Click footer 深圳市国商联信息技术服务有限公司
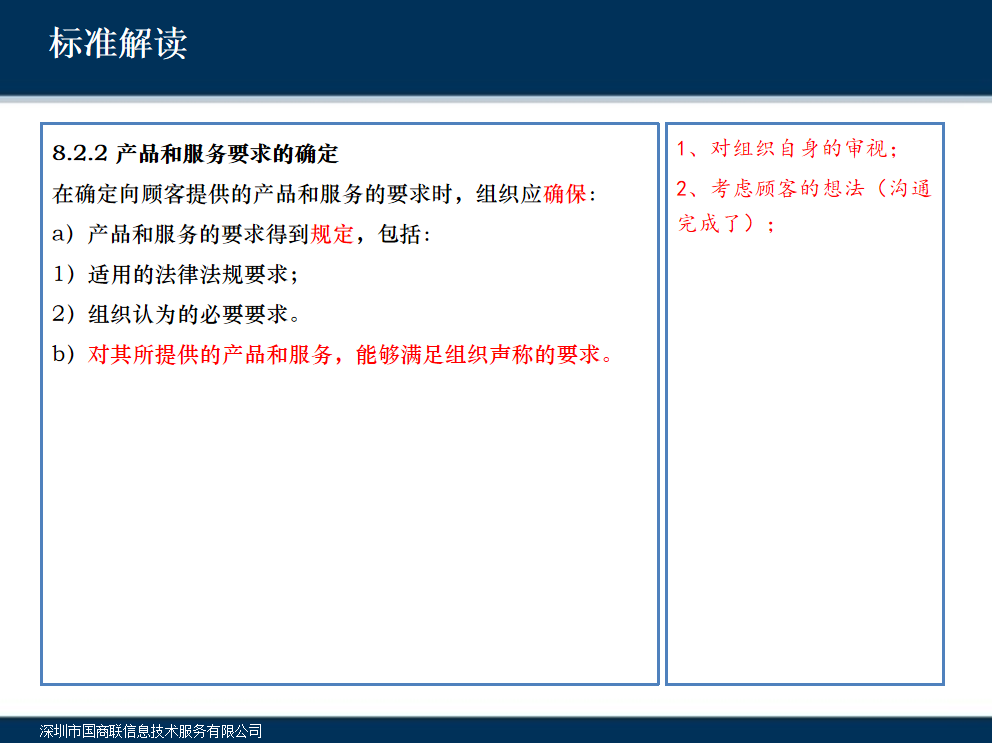The image size is (992, 744). click(151, 731)
